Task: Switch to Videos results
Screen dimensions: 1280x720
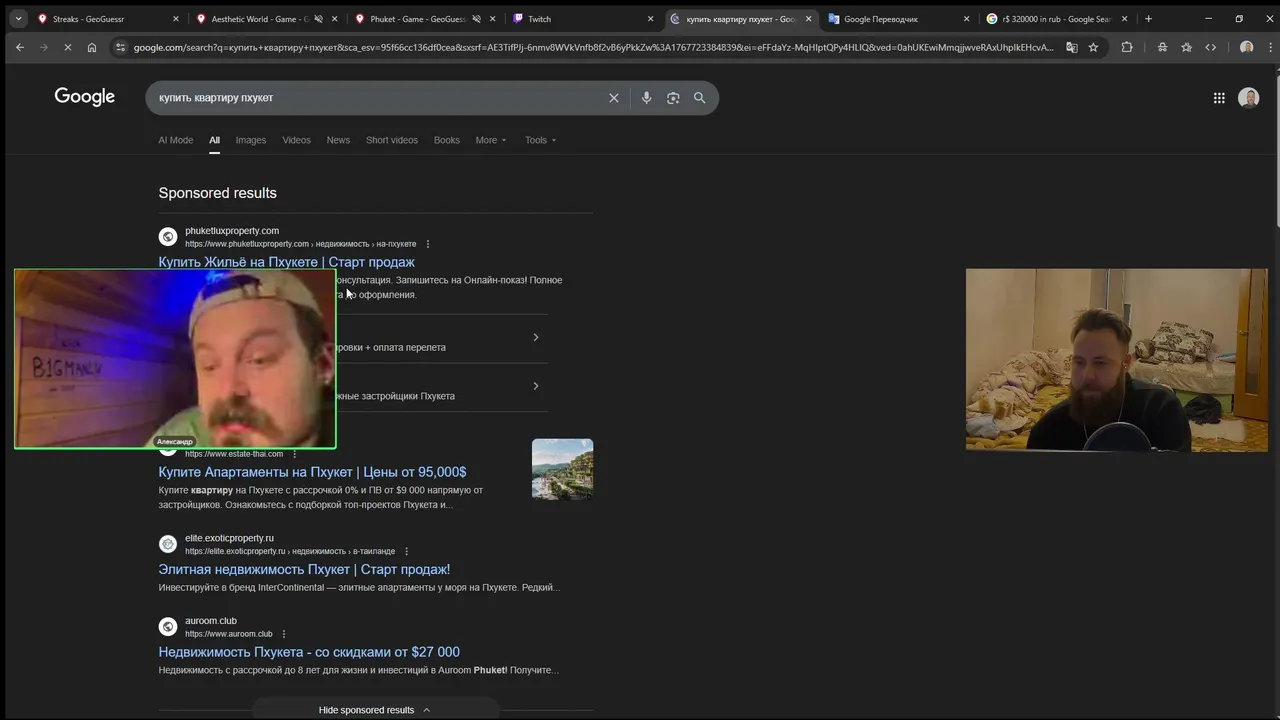Action: 296,140
